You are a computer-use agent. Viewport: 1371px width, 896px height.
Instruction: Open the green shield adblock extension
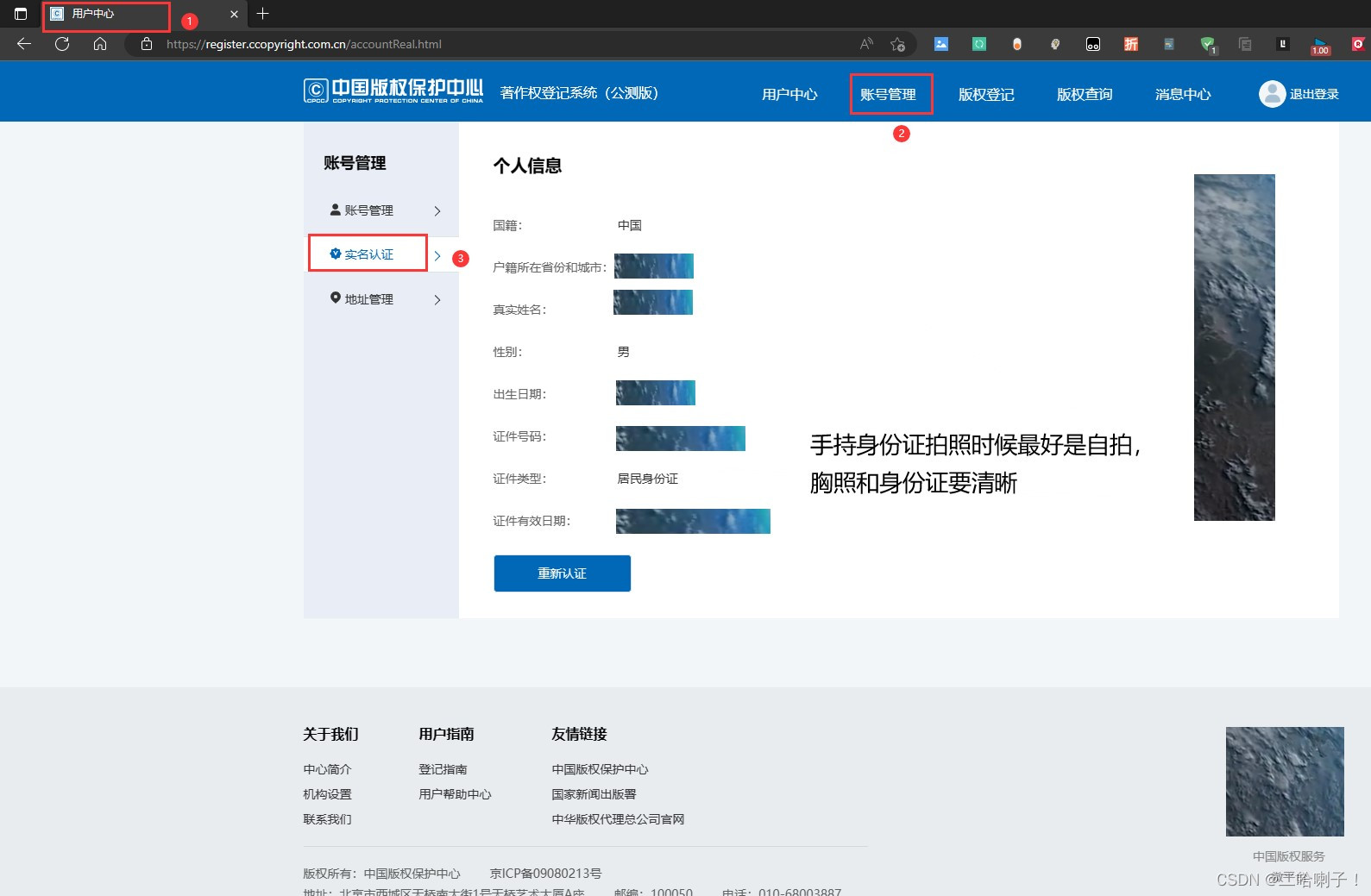[x=1208, y=45]
